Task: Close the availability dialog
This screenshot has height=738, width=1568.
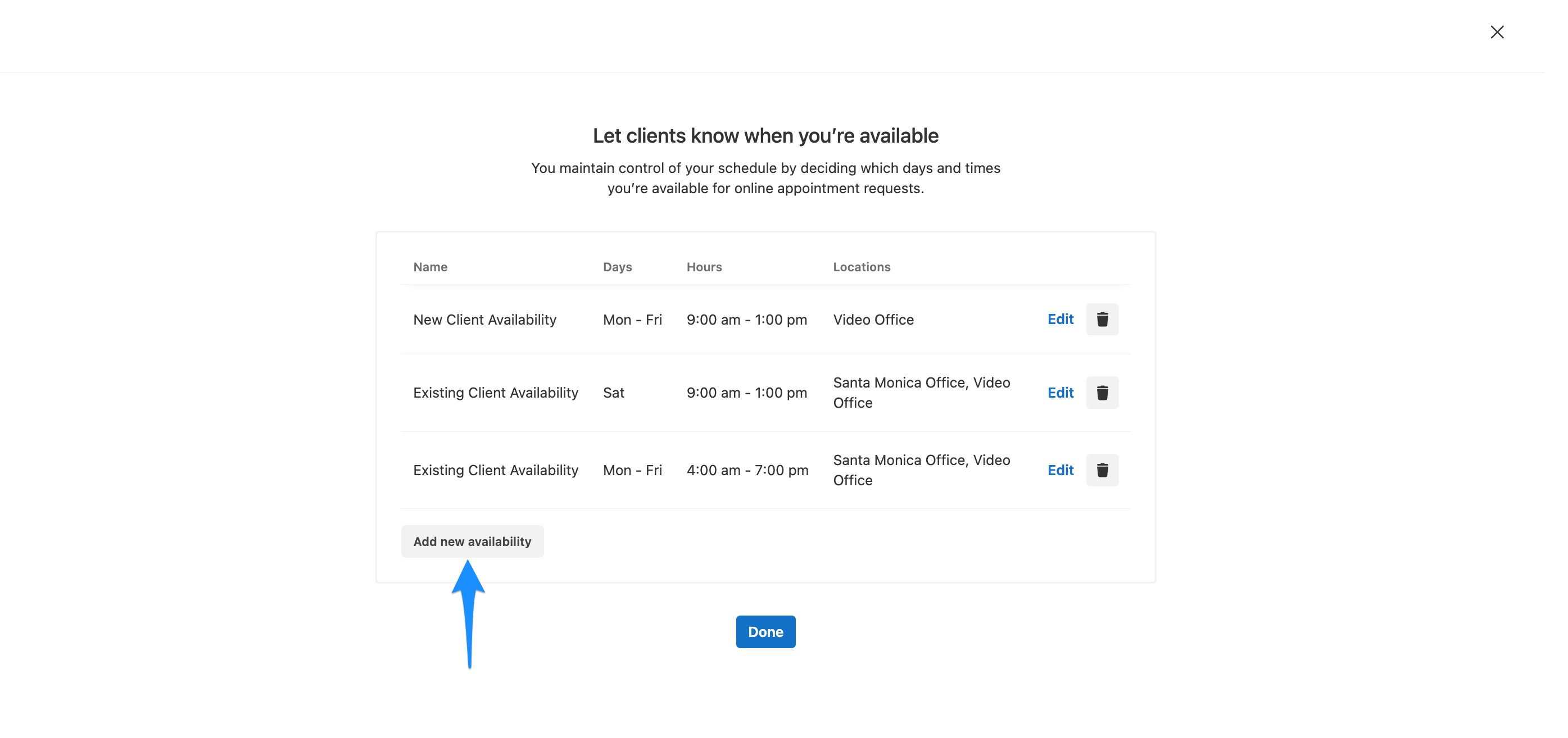Action: coord(1497,31)
